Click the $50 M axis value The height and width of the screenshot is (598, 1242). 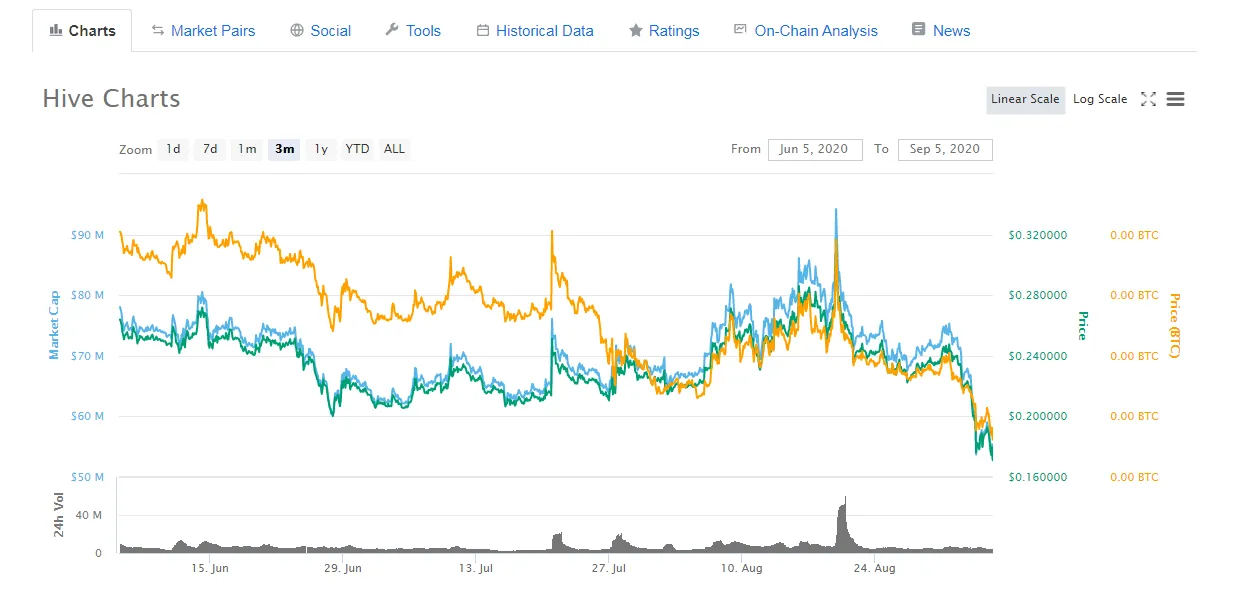tap(87, 477)
